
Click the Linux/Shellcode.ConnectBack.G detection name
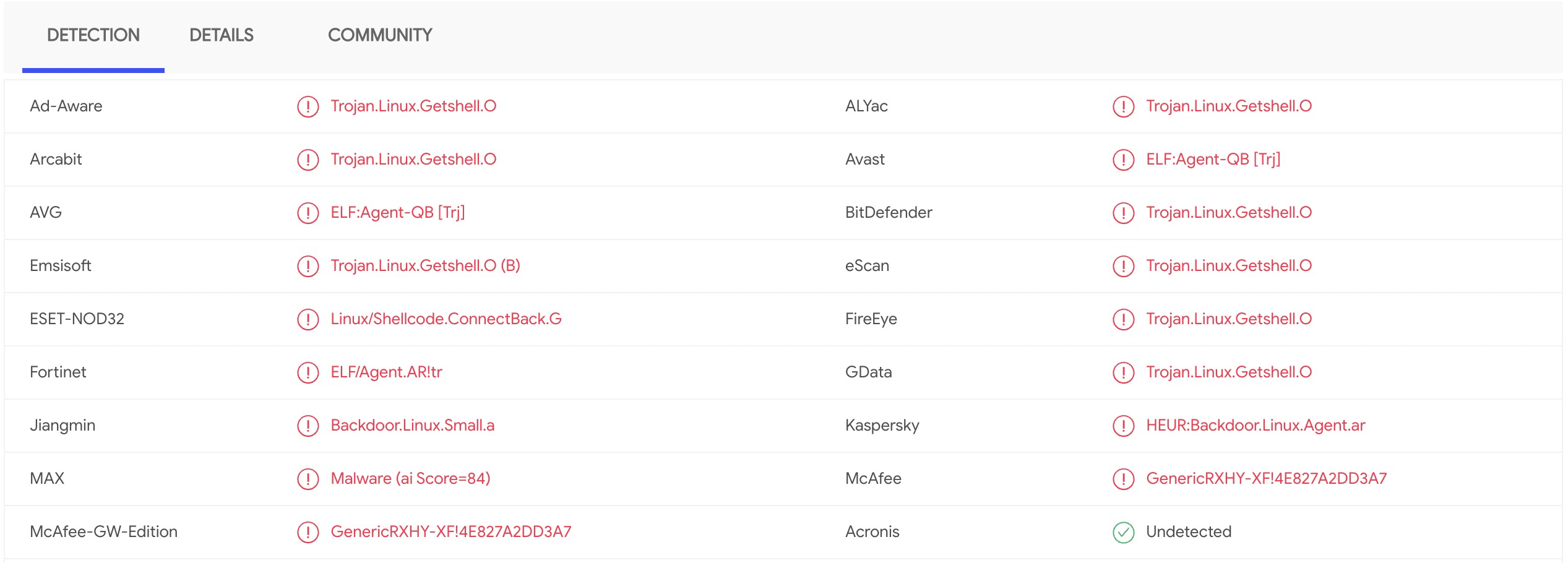click(446, 319)
